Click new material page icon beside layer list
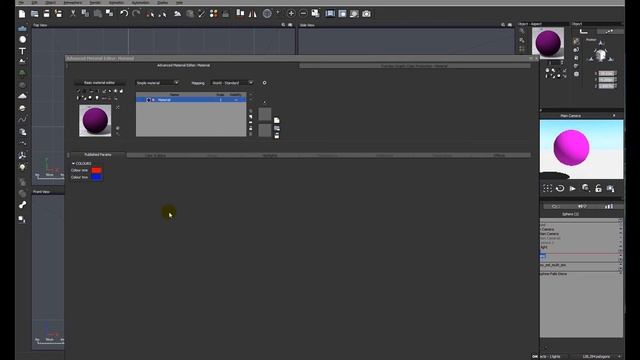 tap(277, 120)
